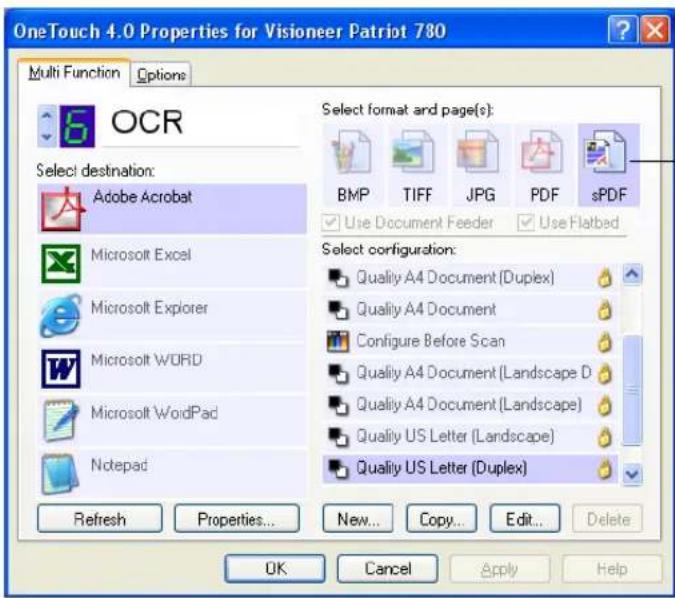This screenshot has width=675, height=598.
Task: Switch to the Multi Function tab
Action: pos(74,72)
